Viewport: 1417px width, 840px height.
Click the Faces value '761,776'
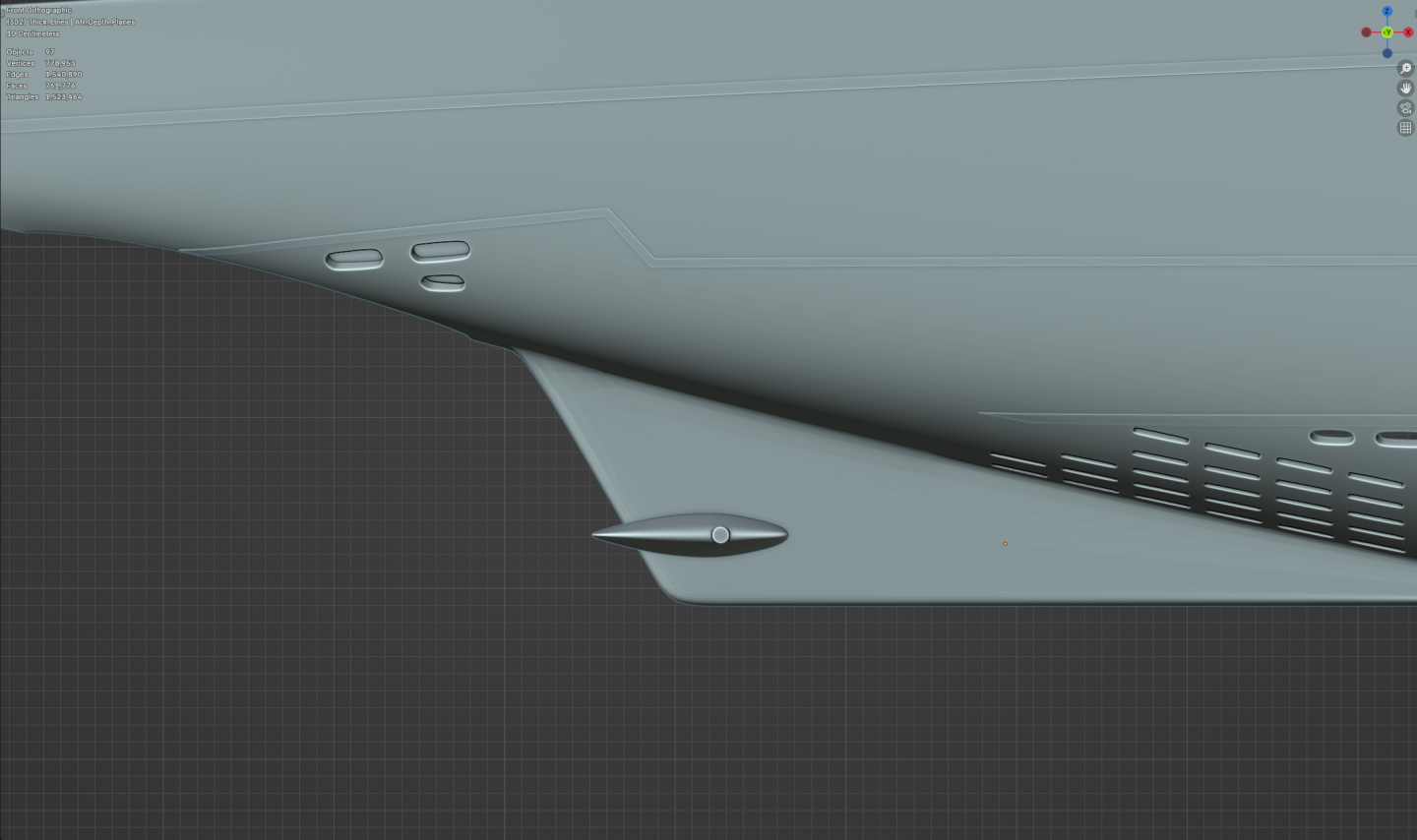click(x=60, y=86)
